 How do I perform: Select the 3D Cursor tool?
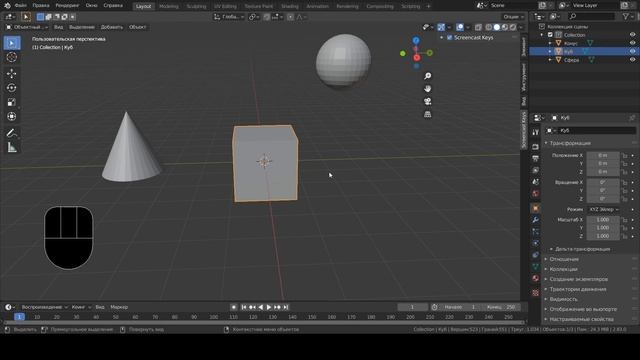12,57
